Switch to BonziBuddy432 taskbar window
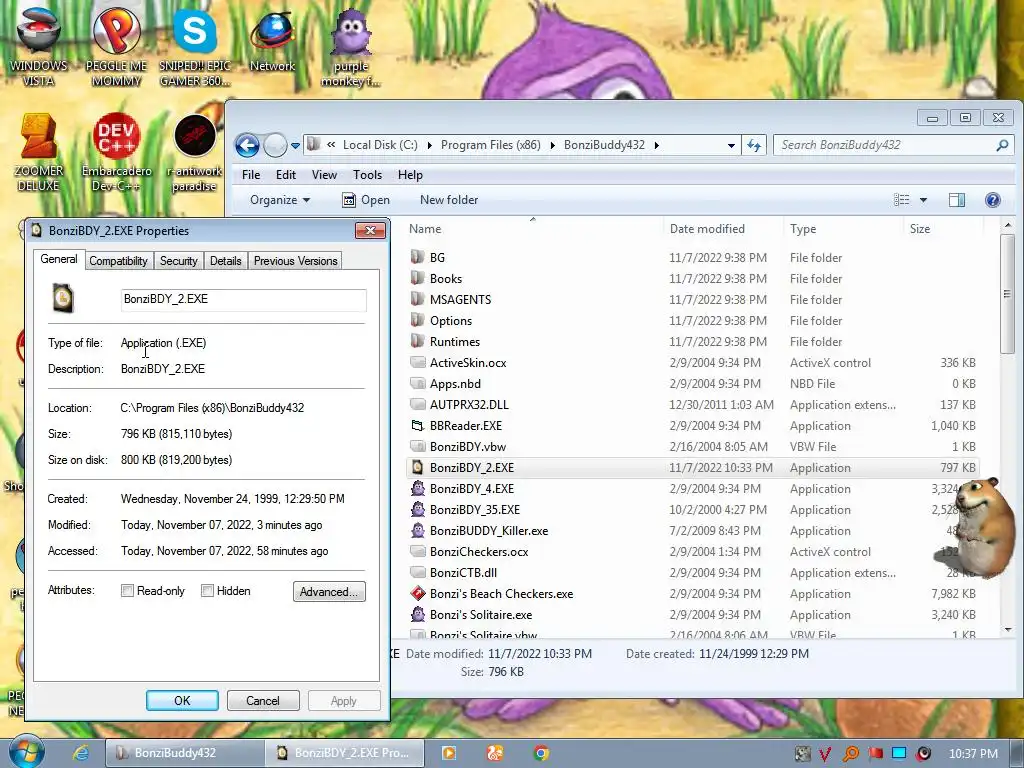Image resolution: width=1024 pixels, height=768 pixels. 185,753
